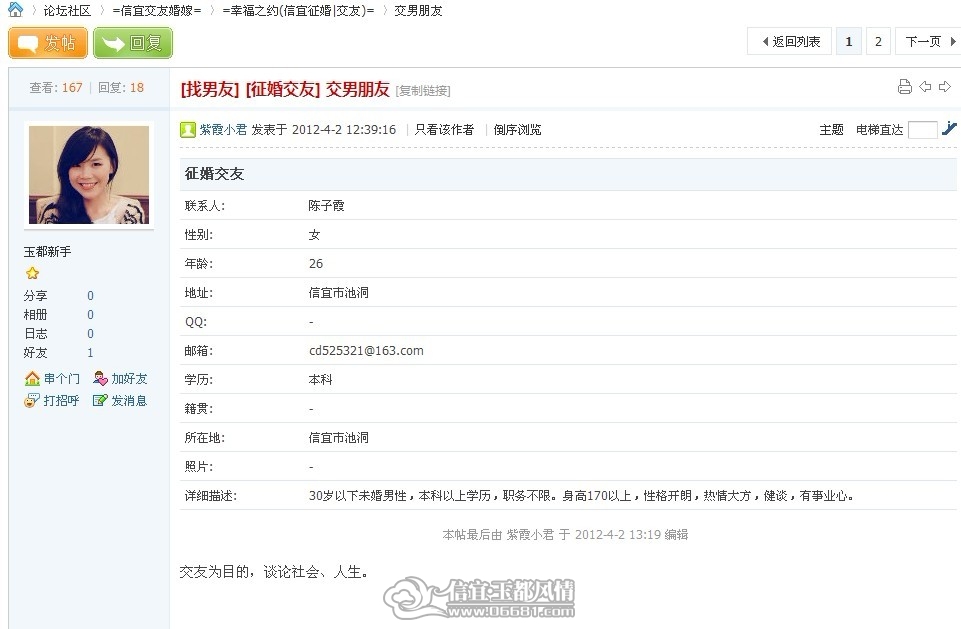
Task: Go to the forum home icon
Action: tap(15, 10)
